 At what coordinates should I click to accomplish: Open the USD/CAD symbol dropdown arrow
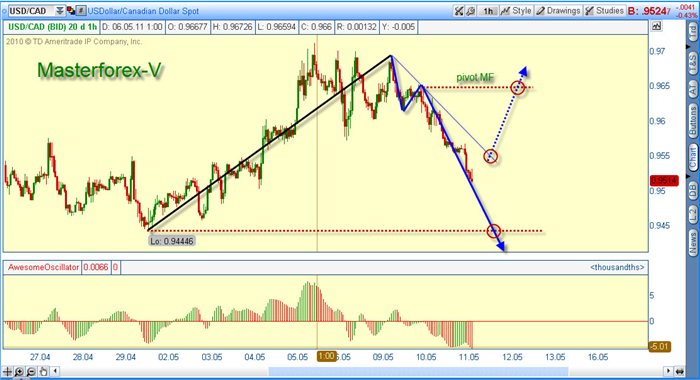pos(60,11)
